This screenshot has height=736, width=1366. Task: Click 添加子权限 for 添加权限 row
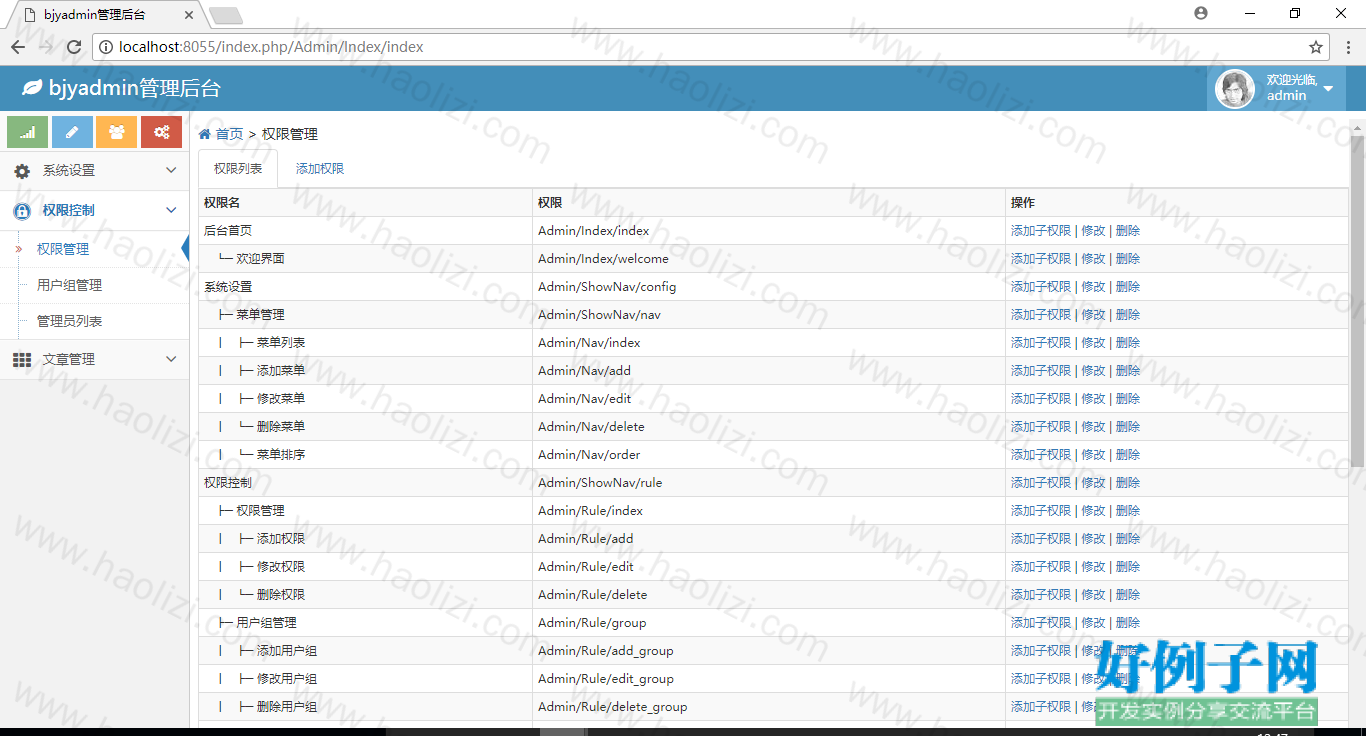click(x=1041, y=539)
